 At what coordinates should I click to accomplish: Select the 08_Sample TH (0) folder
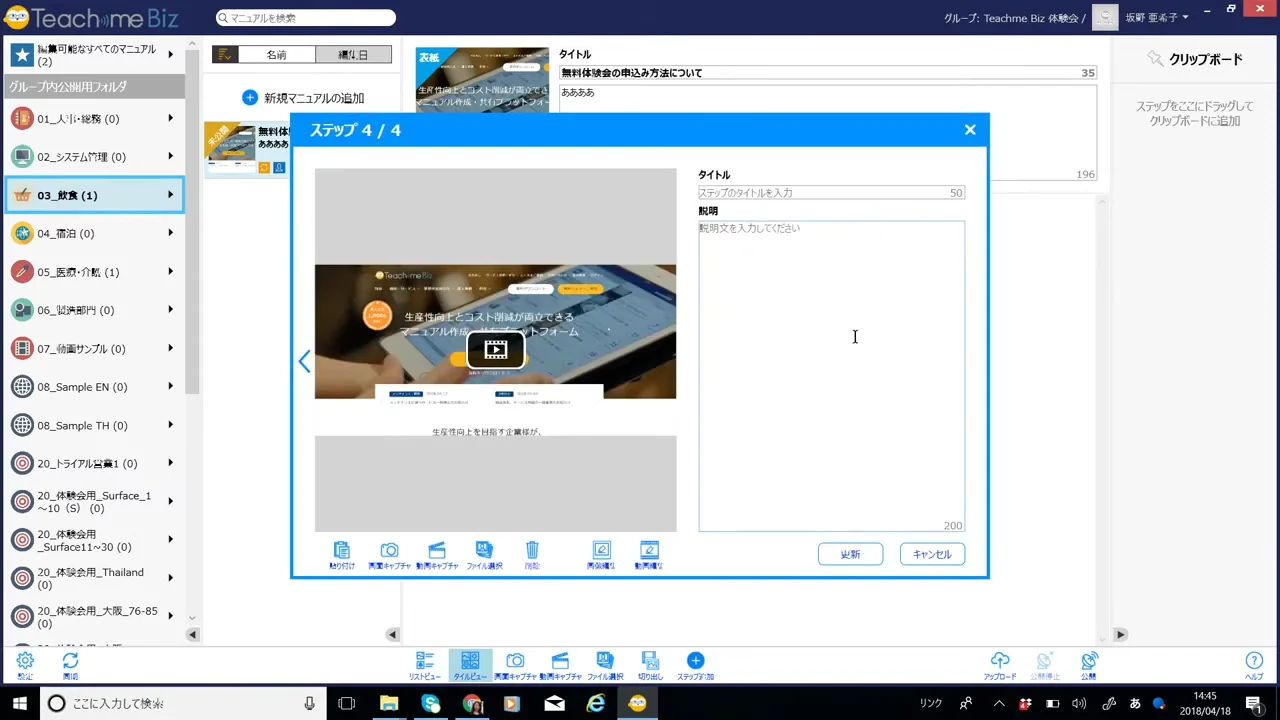tap(92, 425)
